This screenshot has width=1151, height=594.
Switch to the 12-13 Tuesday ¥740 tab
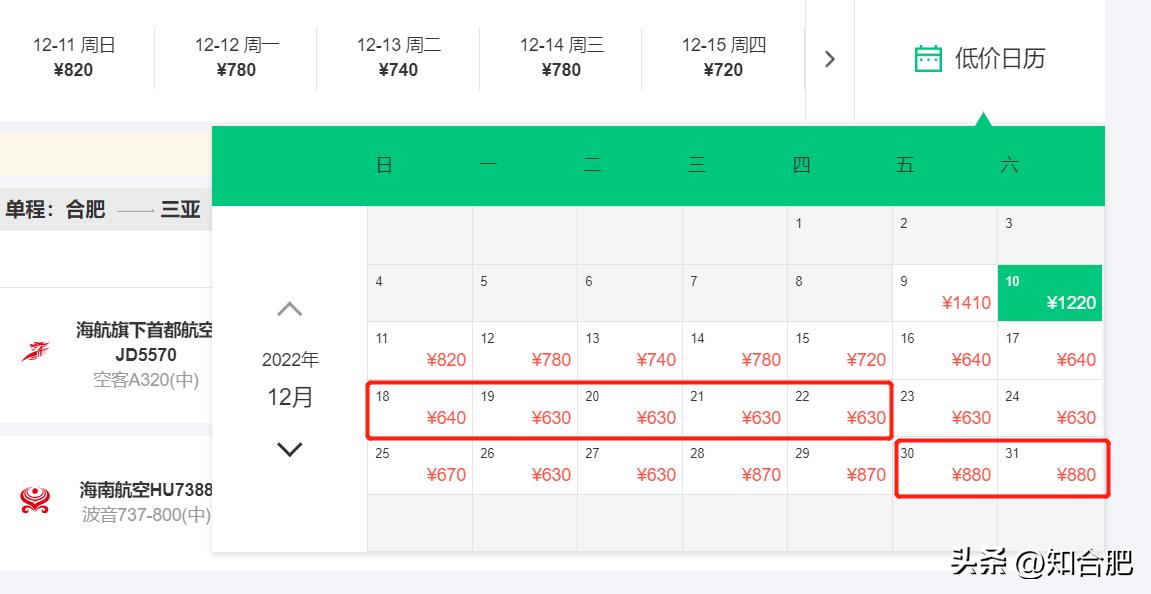coord(399,57)
